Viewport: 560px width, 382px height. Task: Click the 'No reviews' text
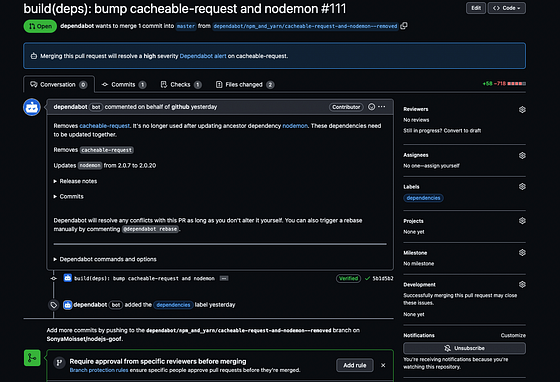(x=416, y=120)
